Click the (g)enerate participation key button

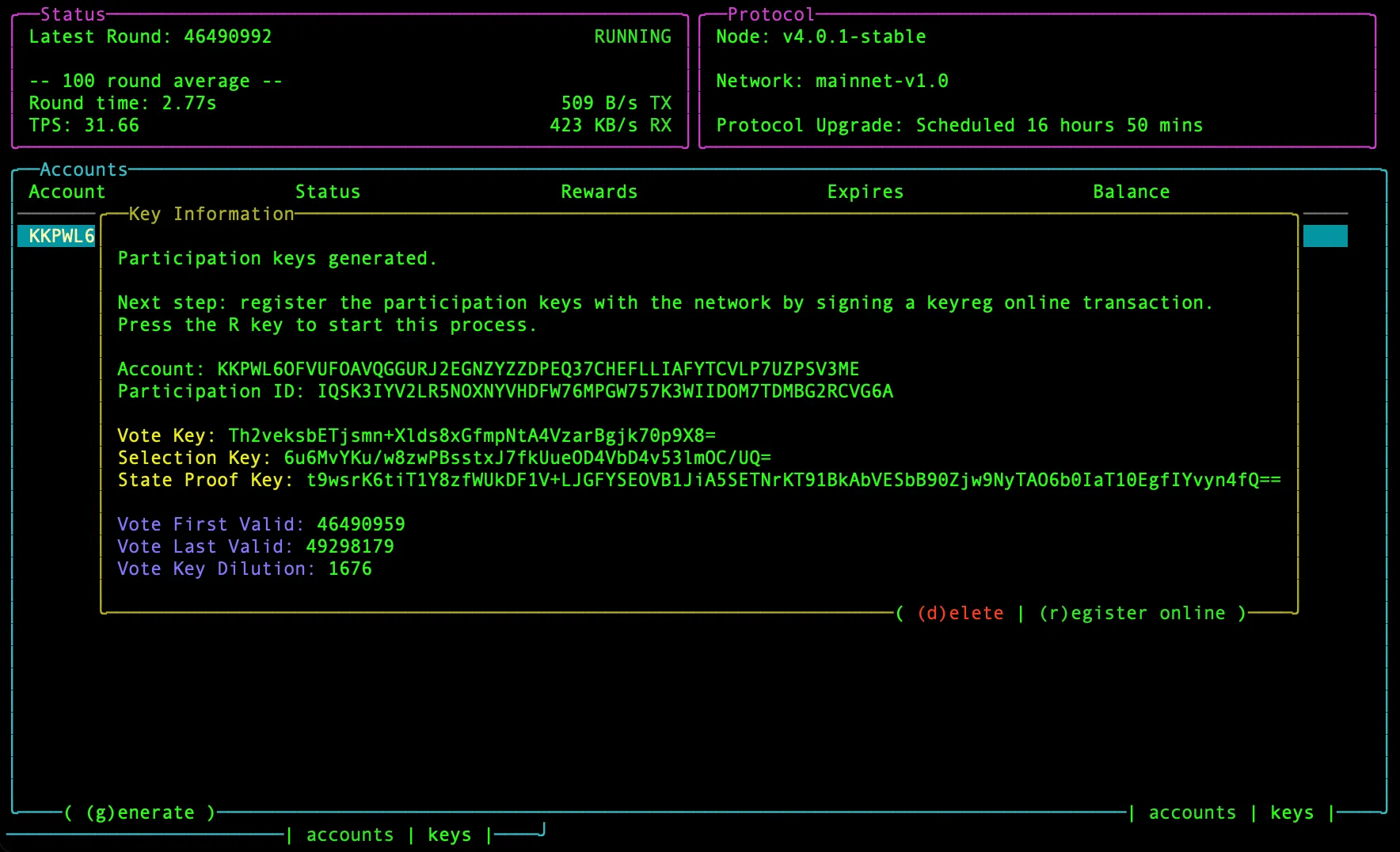click(x=141, y=812)
